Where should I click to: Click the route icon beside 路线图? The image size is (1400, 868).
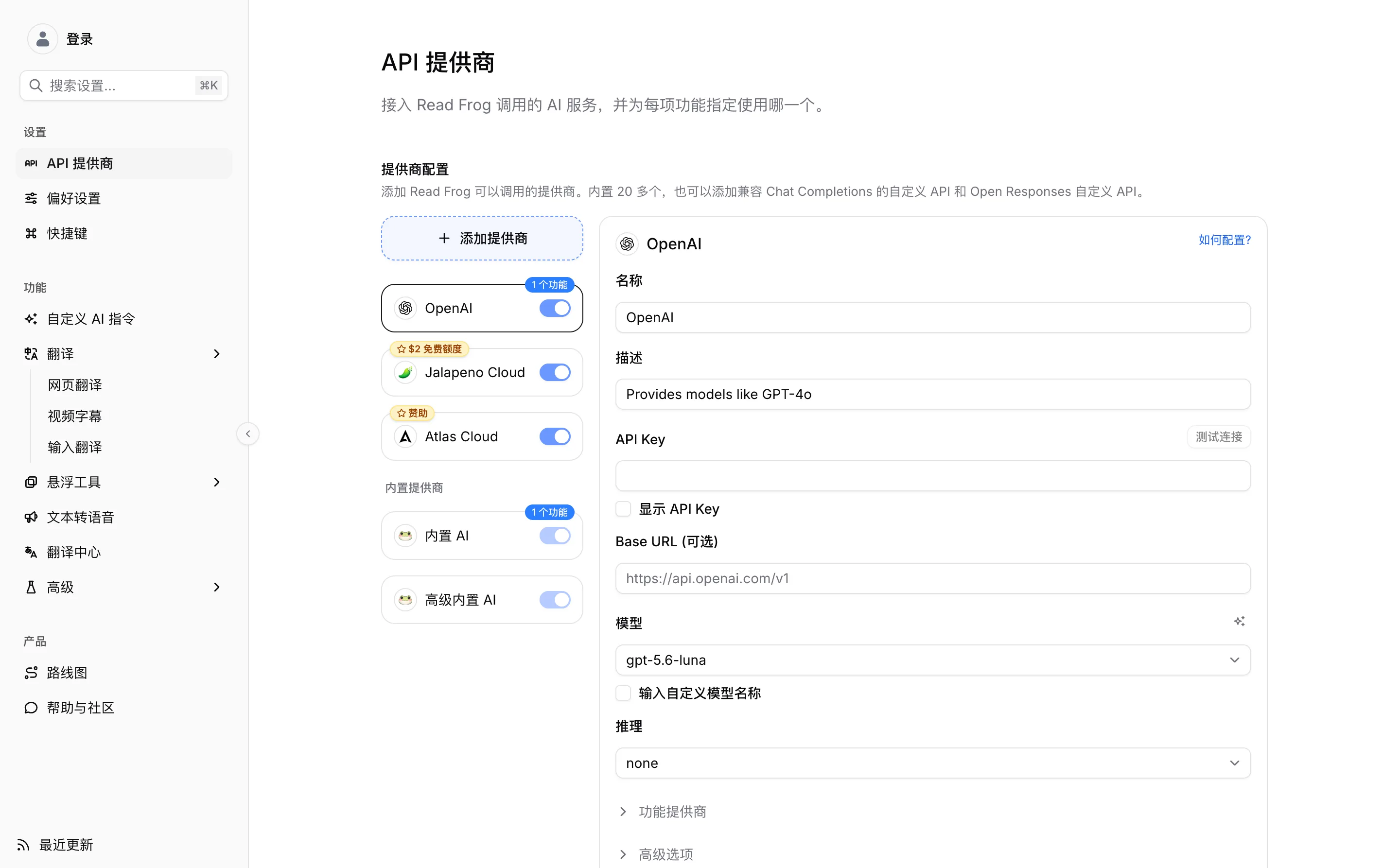click(31, 673)
